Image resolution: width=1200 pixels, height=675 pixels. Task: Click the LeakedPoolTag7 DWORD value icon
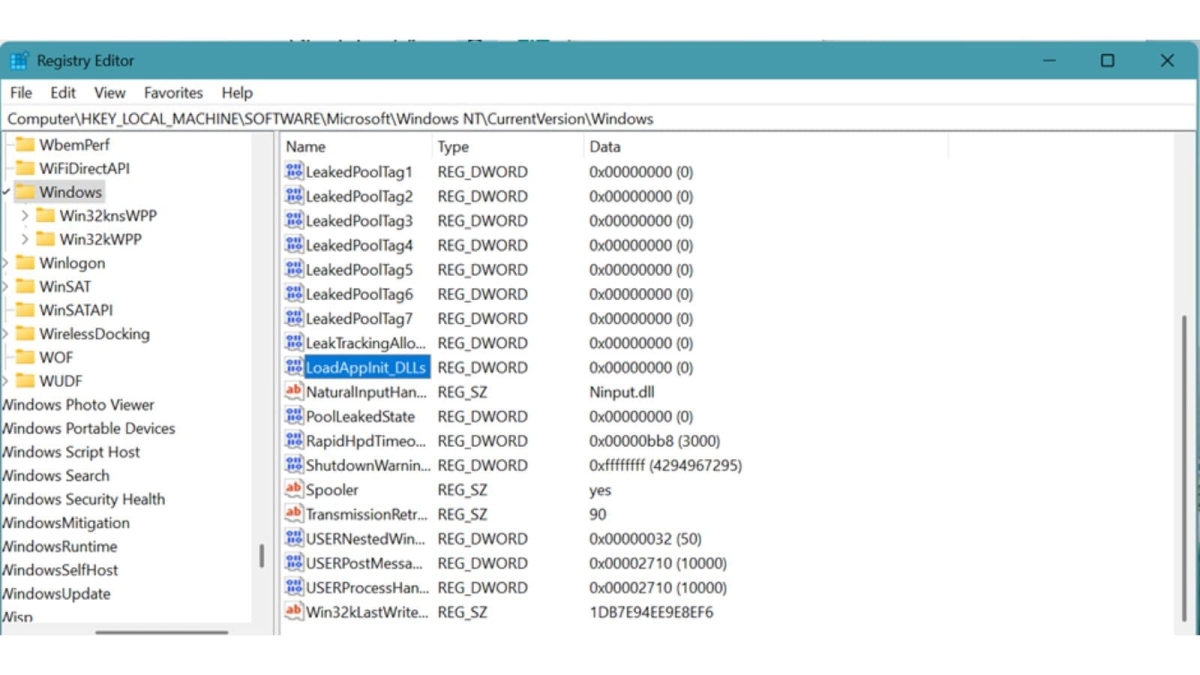294,319
